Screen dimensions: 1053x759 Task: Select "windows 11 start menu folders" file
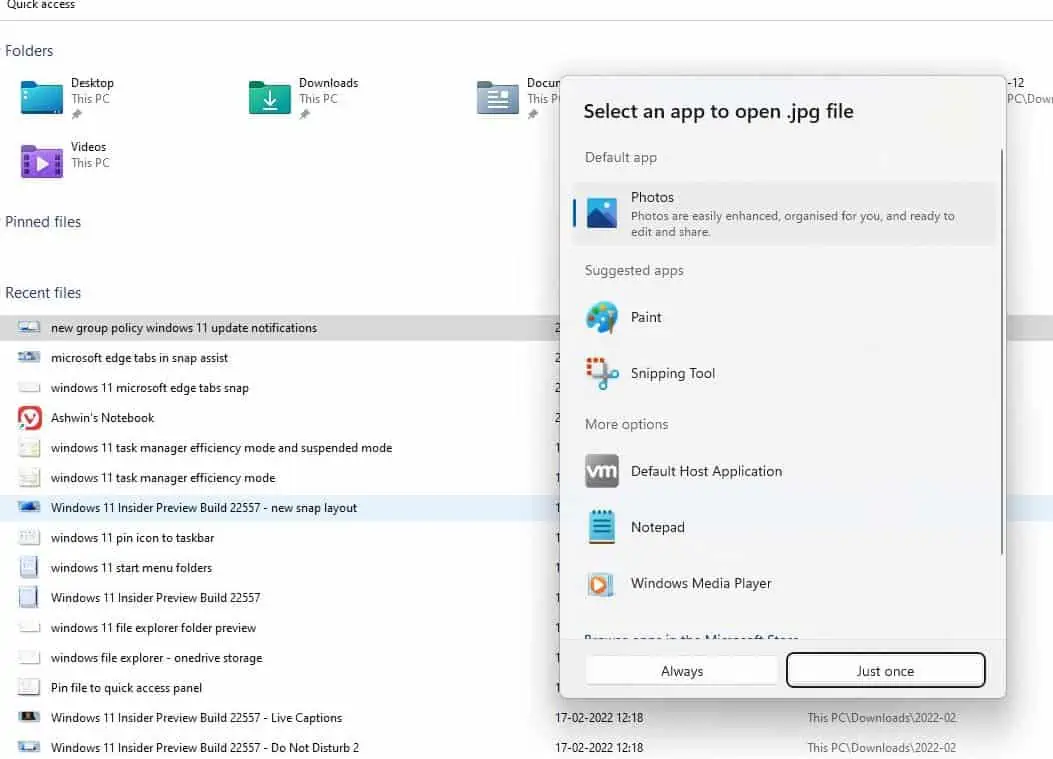tap(132, 568)
